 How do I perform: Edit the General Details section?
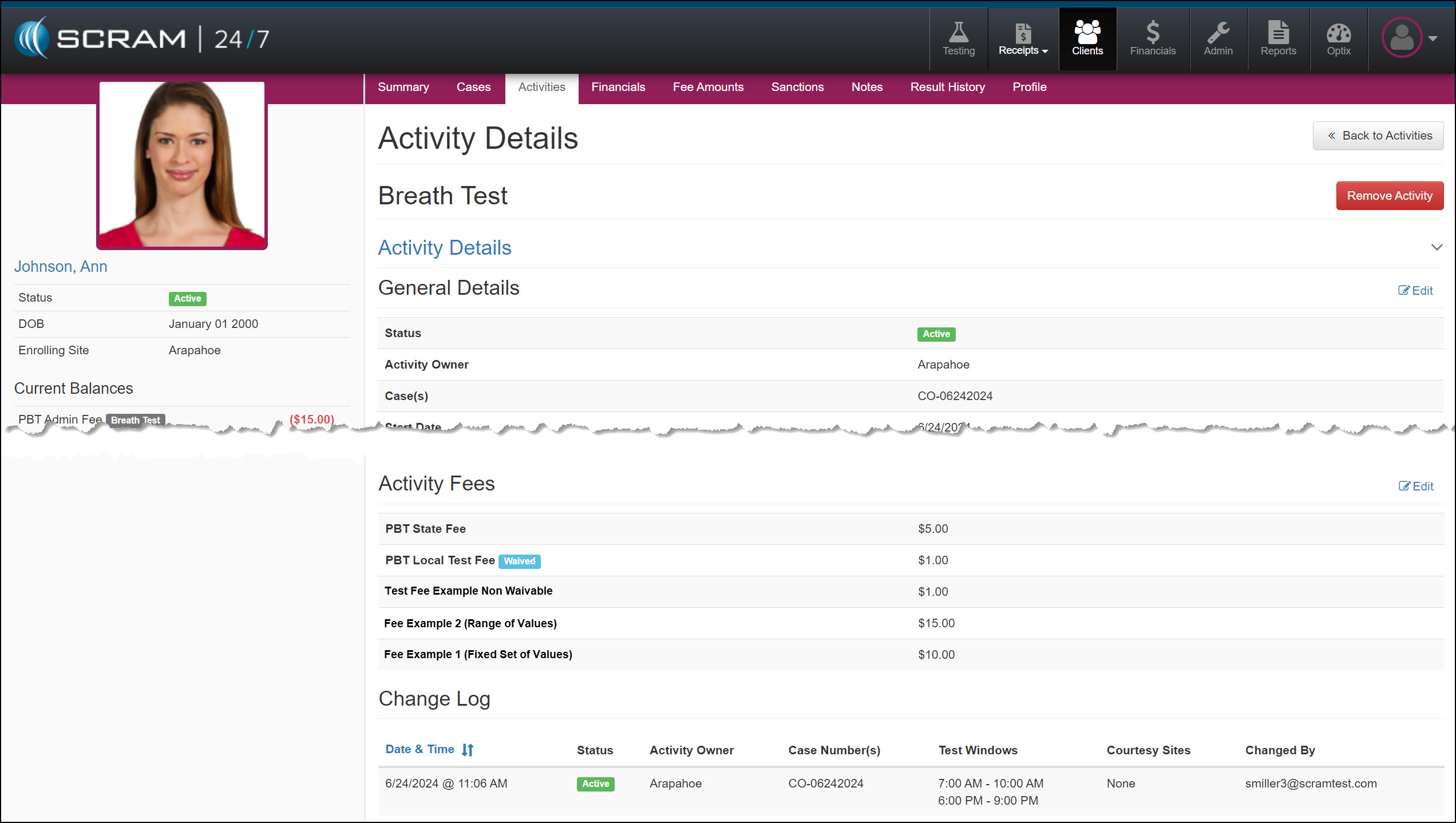[1415, 290]
